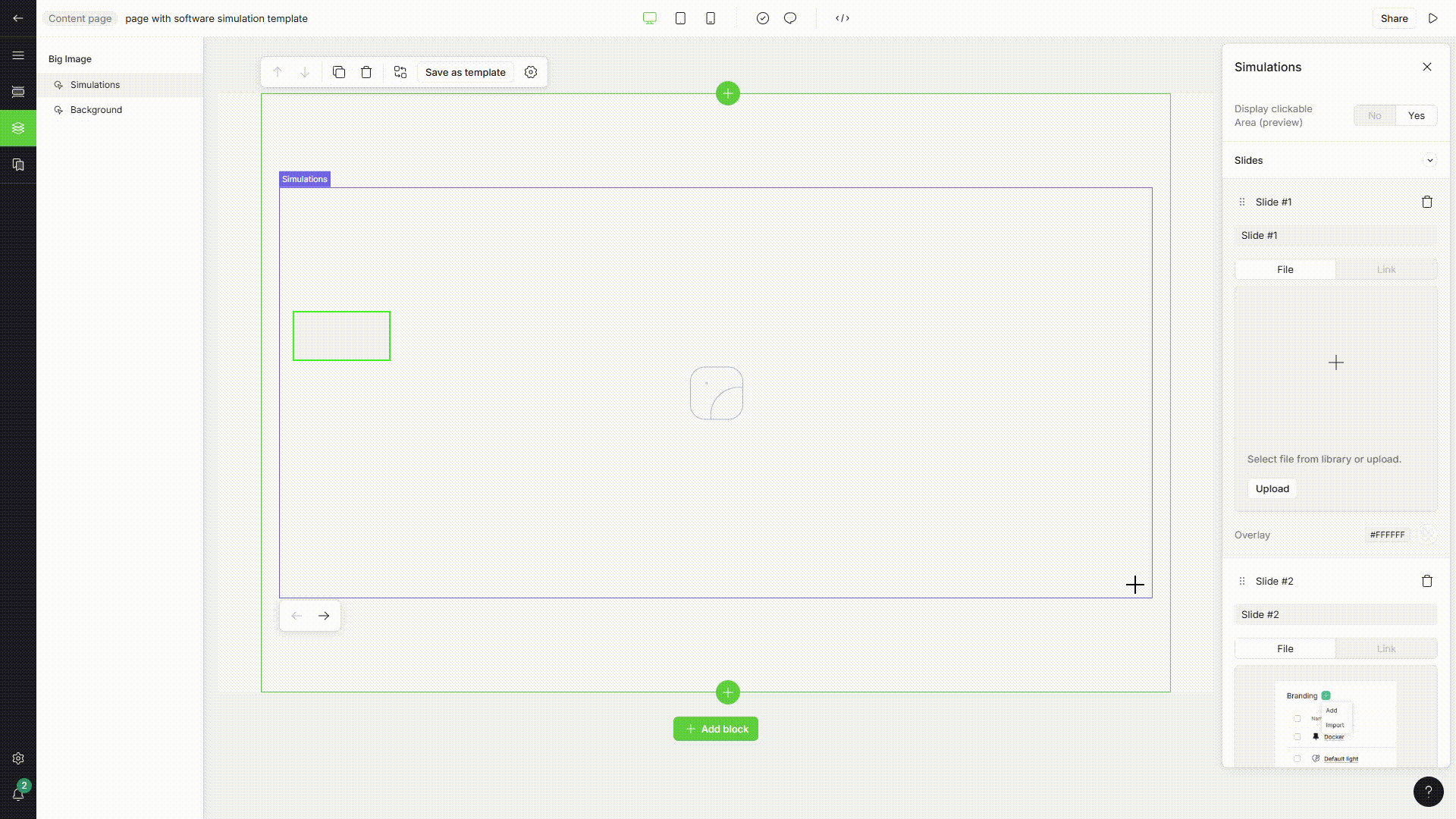Open the code editor icon

[x=843, y=18]
